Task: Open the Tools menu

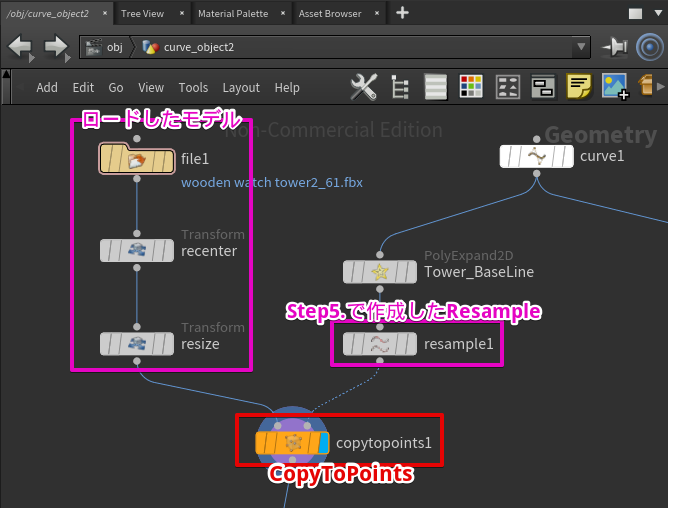Action: tap(193, 88)
